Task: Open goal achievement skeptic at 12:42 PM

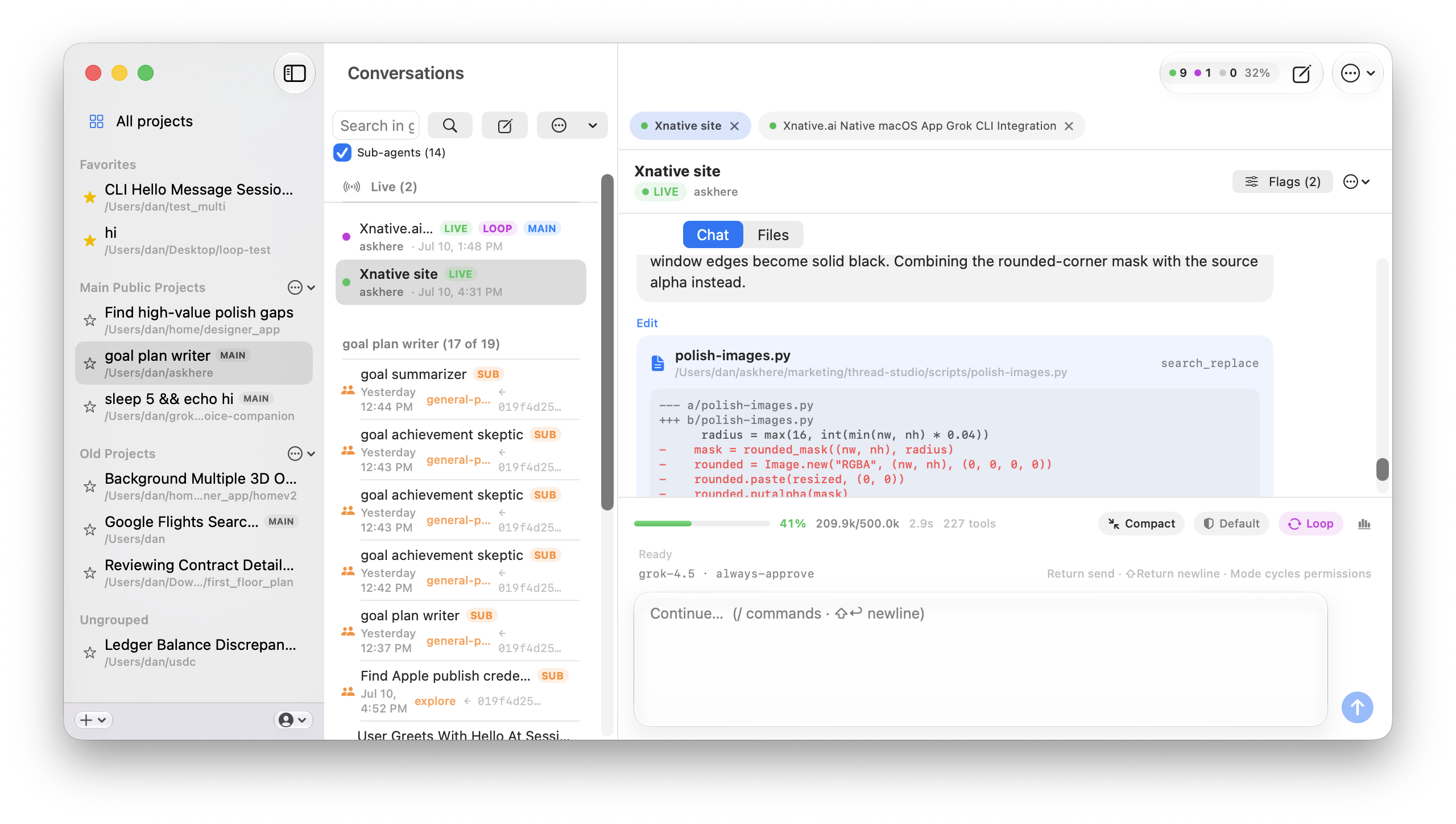Action: (x=461, y=571)
